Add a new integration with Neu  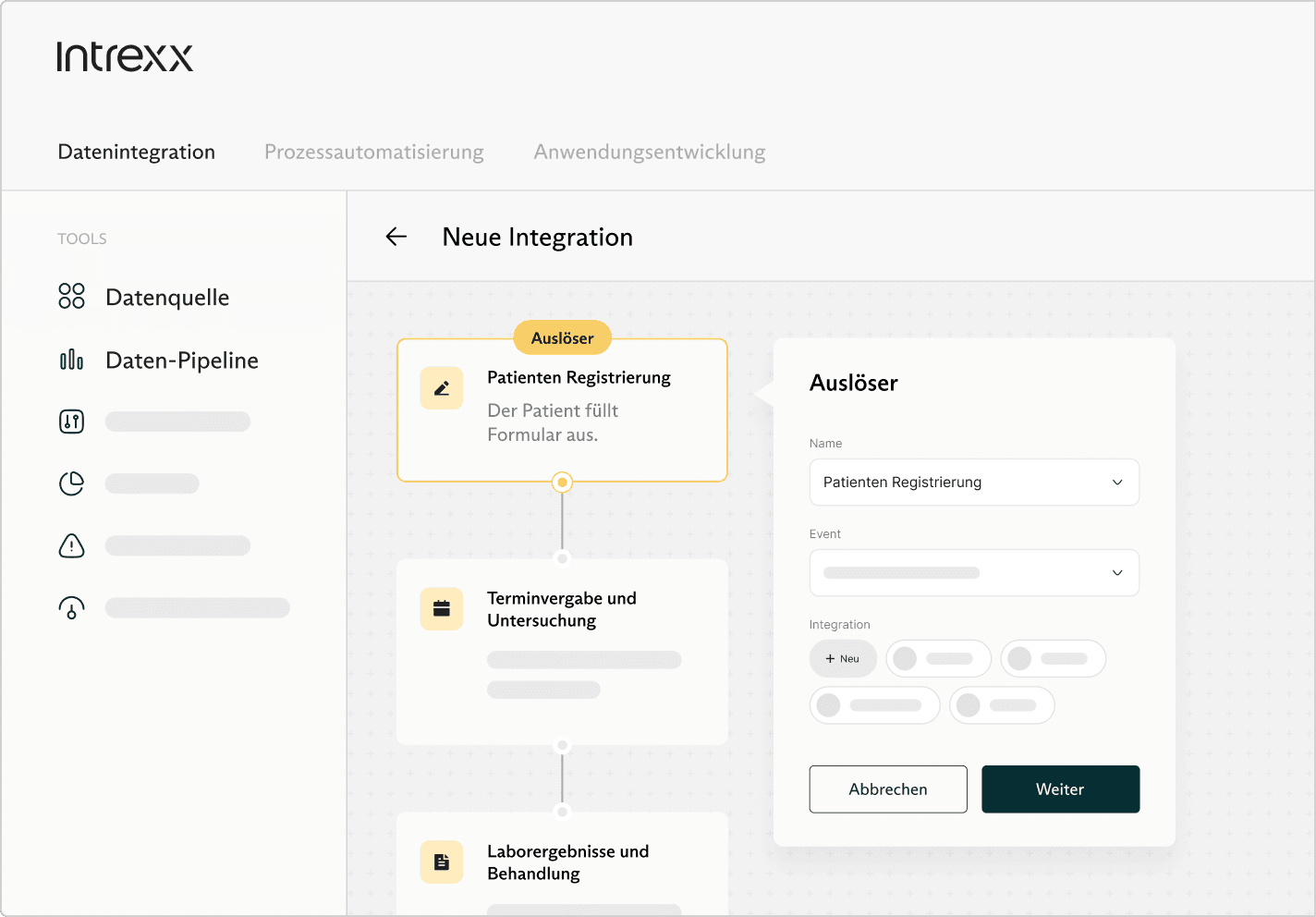click(843, 659)
